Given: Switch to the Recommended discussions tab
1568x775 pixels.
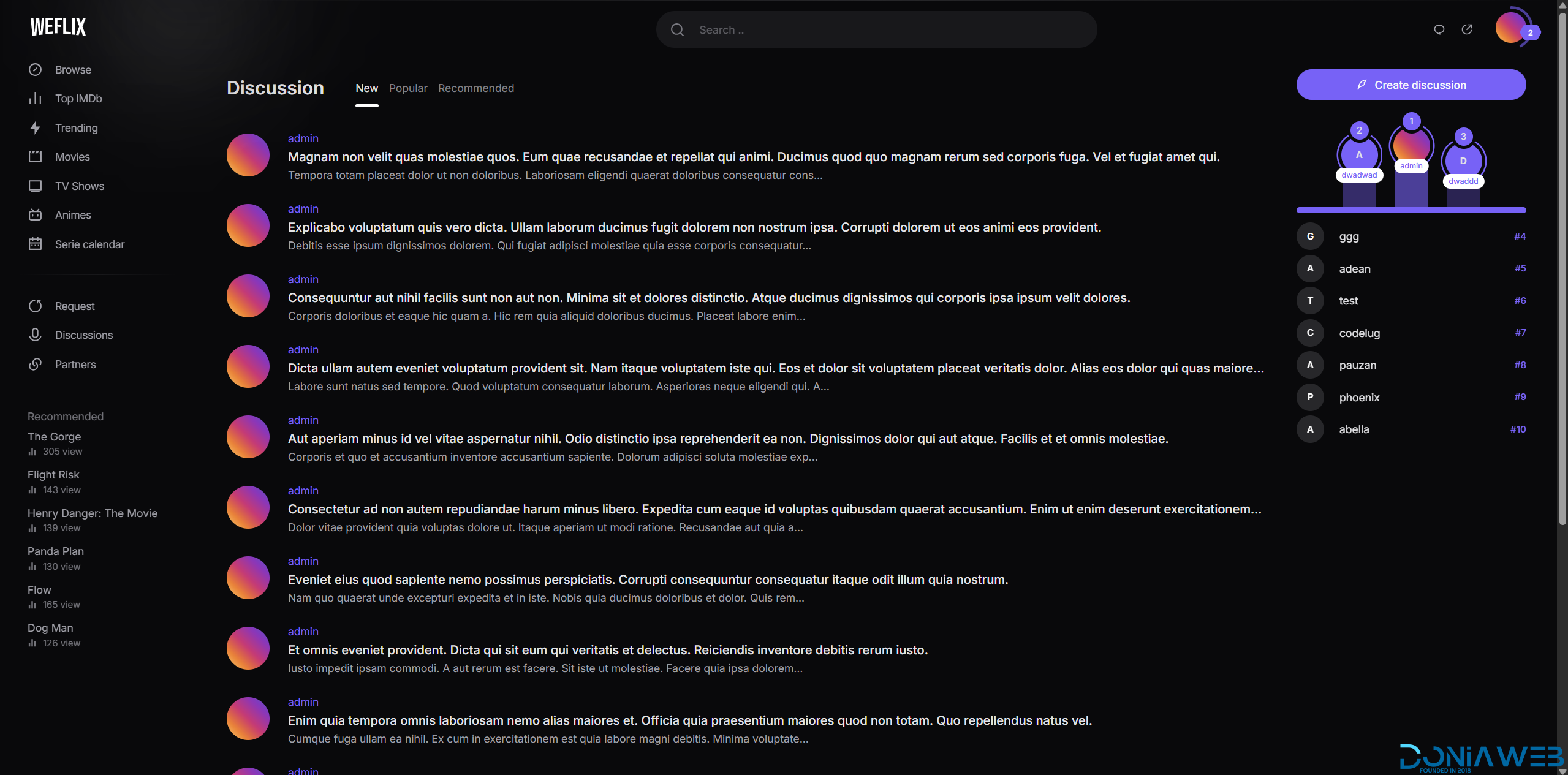Looking at the screenshot, I should 476,88.
